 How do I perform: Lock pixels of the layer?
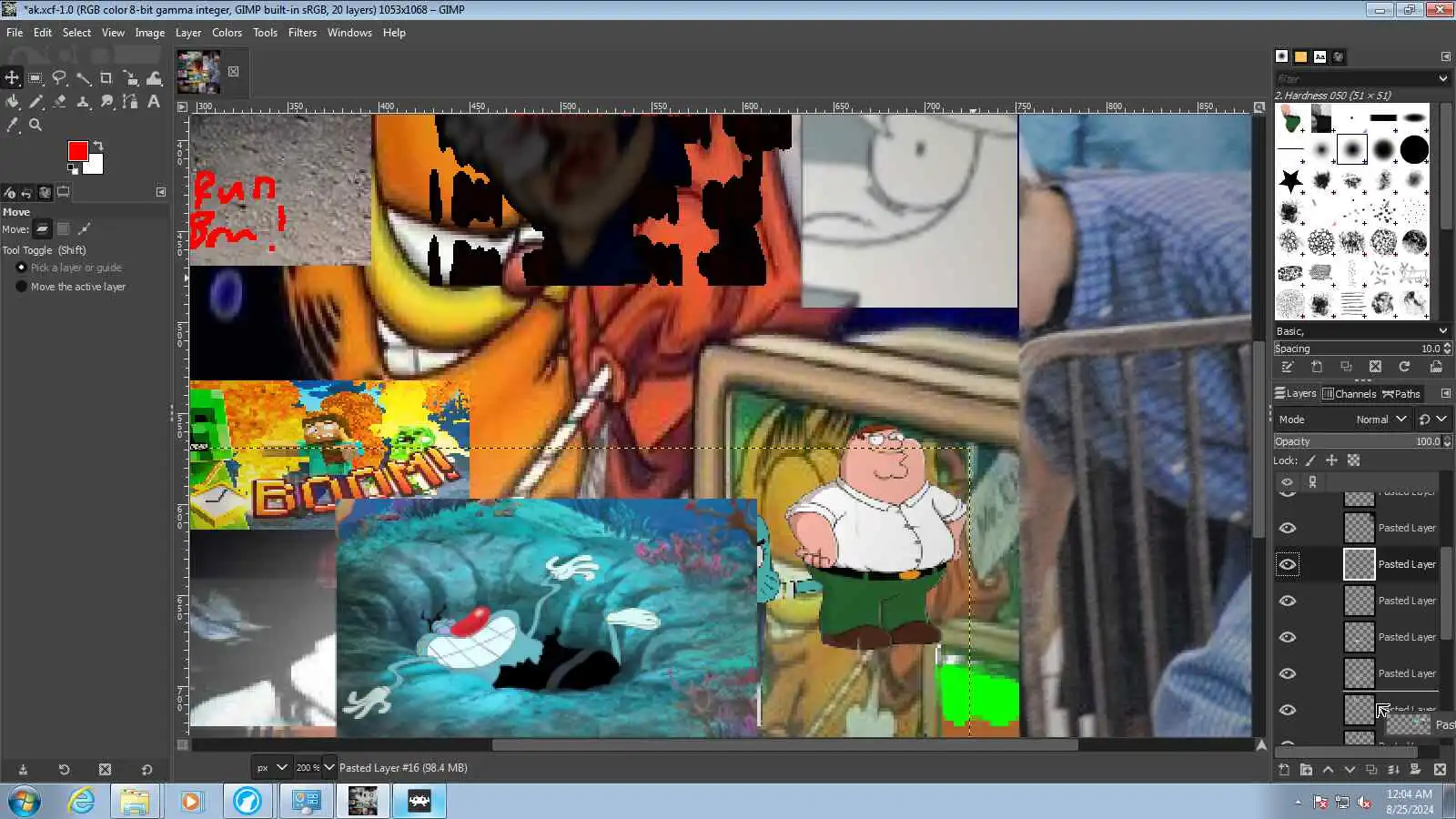coord(1310,460)
